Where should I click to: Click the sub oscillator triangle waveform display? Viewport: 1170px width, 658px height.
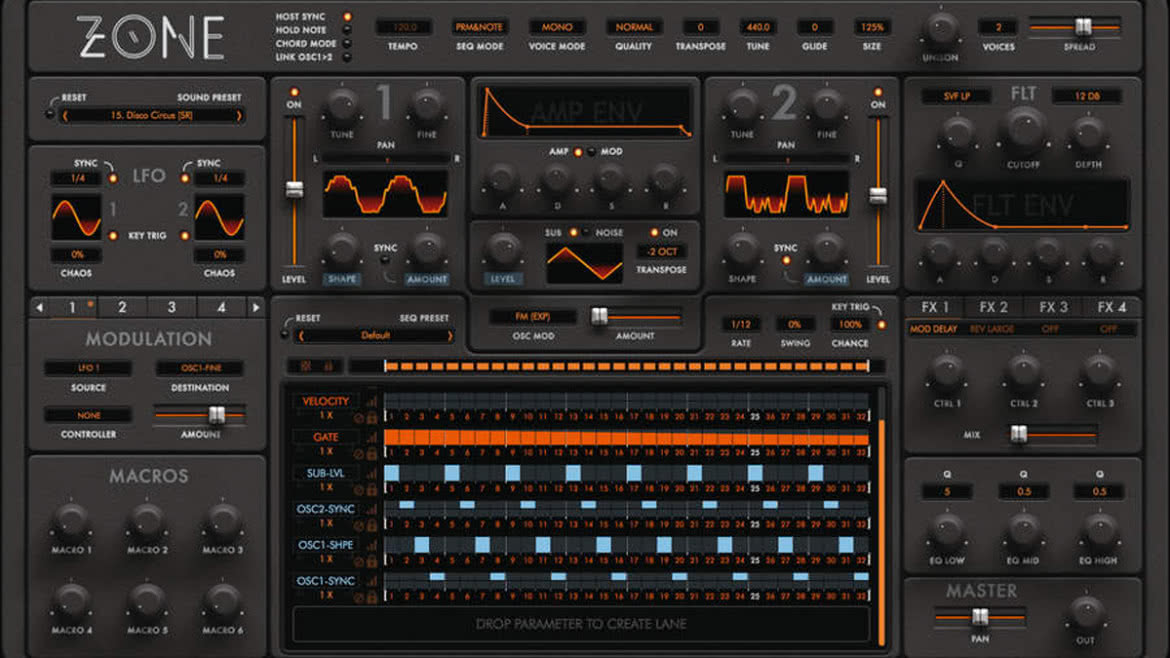pyautogui.click(x=584, y=263)
